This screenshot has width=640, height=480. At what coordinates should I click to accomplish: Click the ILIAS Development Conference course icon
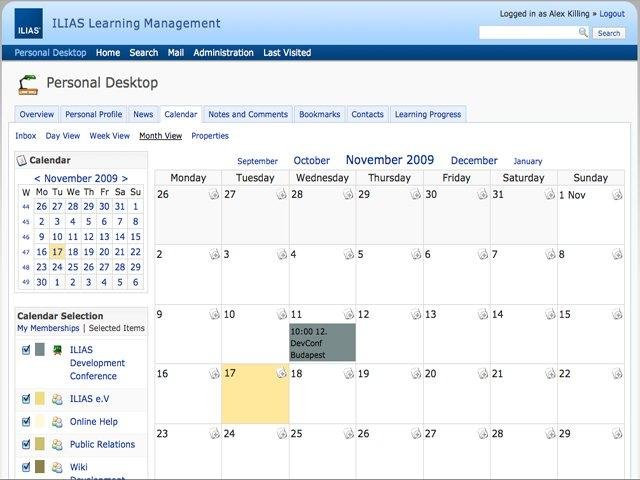tap(58, 350)
